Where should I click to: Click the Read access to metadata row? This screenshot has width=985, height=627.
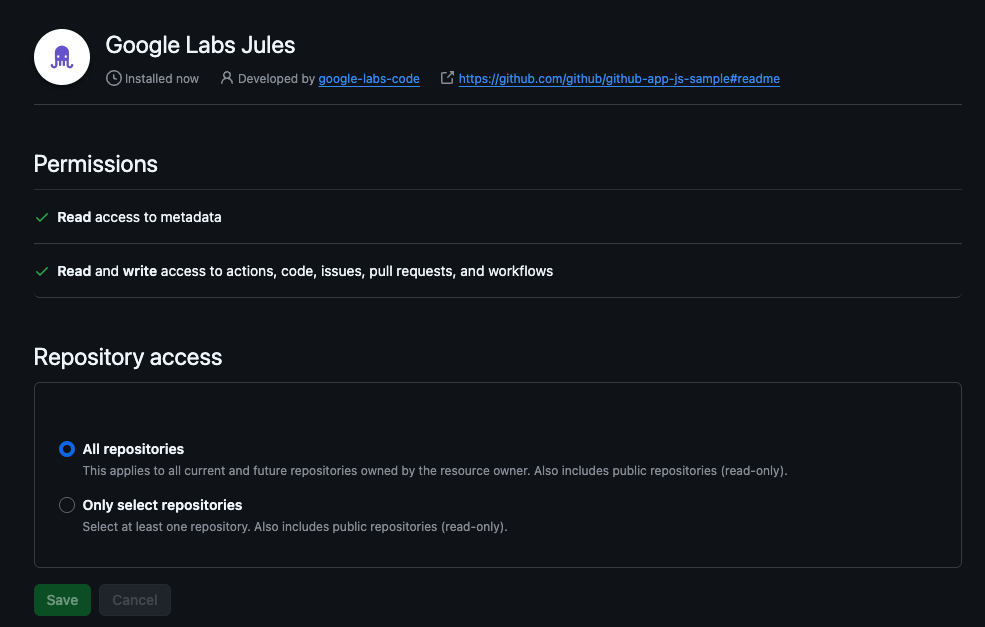(x=498, y=217)
